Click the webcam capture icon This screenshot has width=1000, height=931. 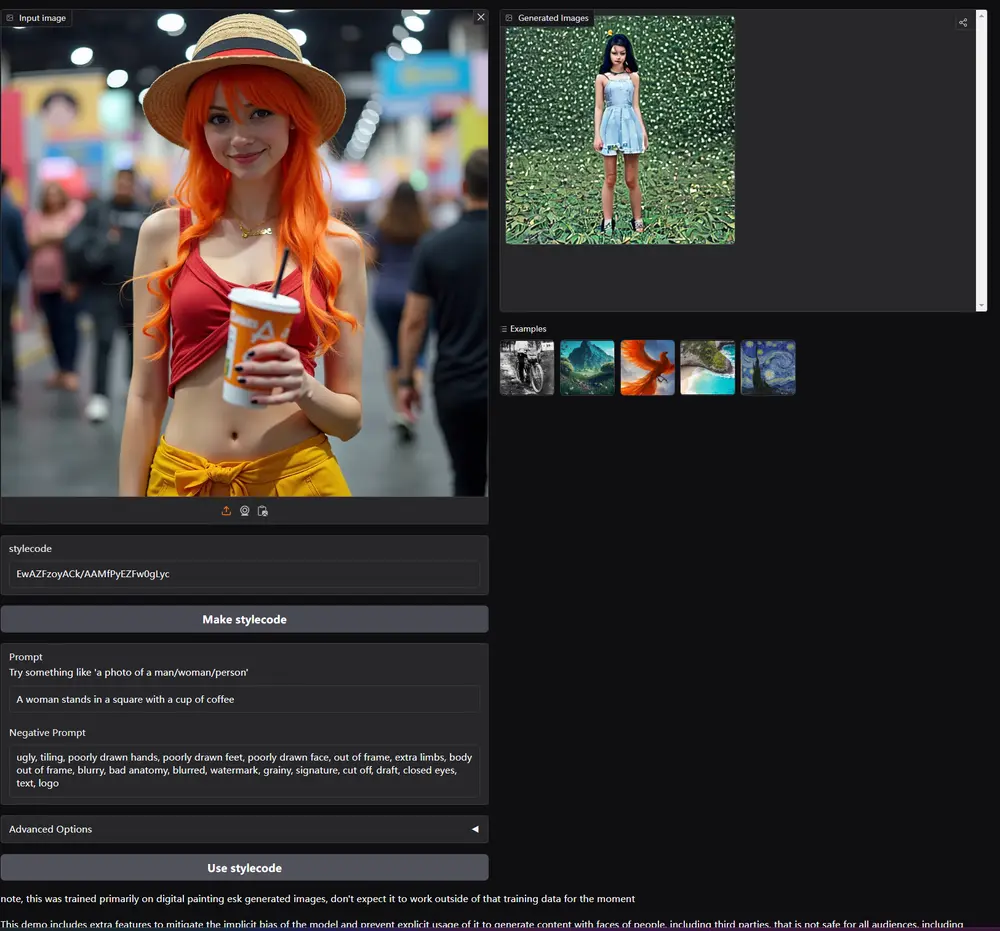pyautogui.click(x=244, y=511)
